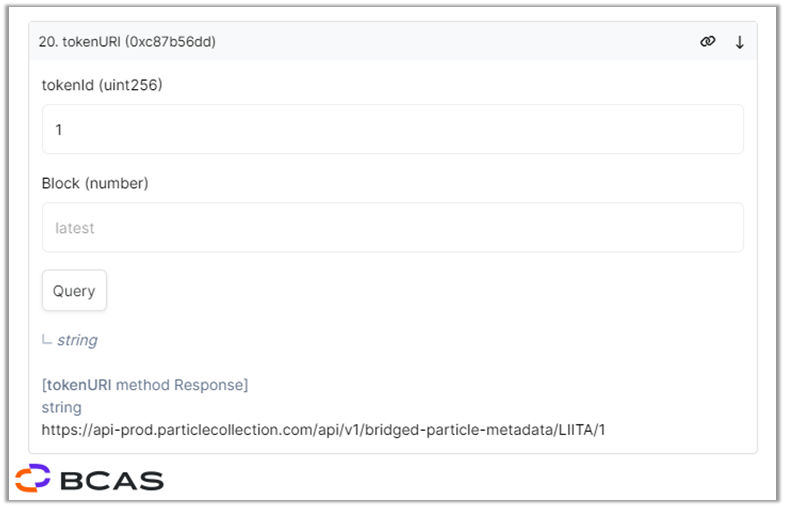Click the plain string type under method Response
The image size is (785, 507).
[x=61, y=407]
